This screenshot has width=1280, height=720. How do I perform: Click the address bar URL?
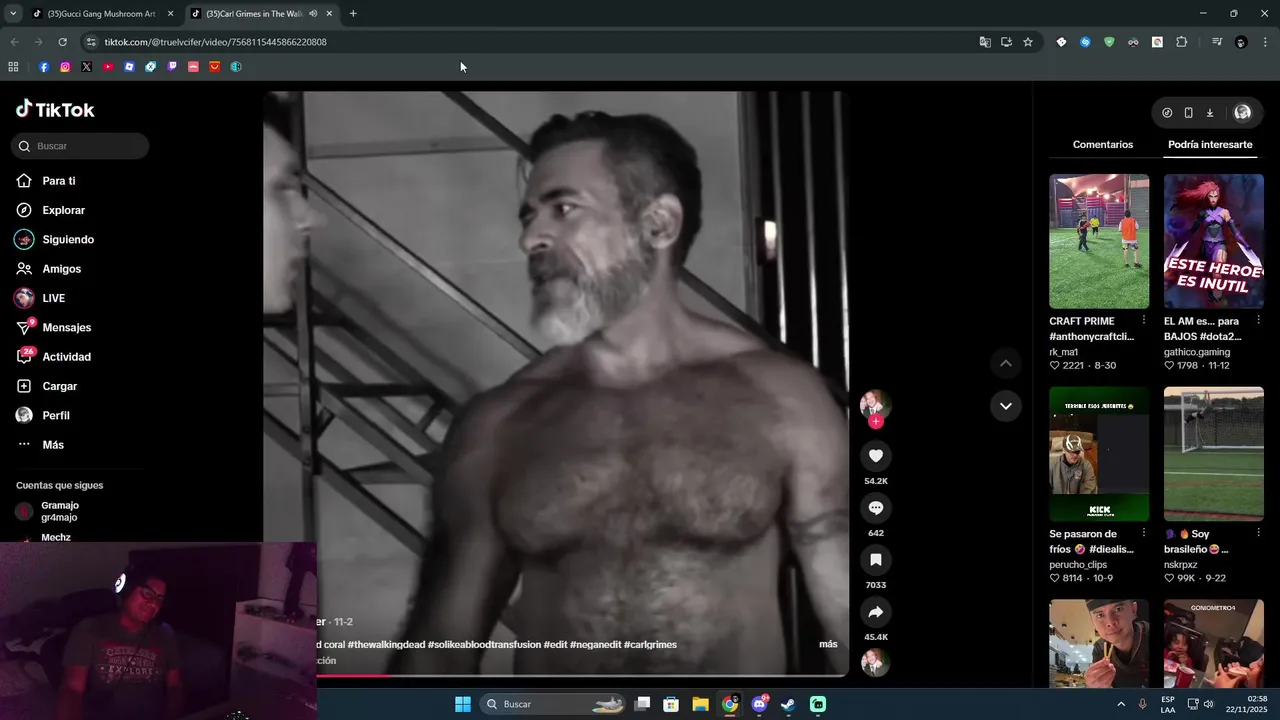(215, 42)
